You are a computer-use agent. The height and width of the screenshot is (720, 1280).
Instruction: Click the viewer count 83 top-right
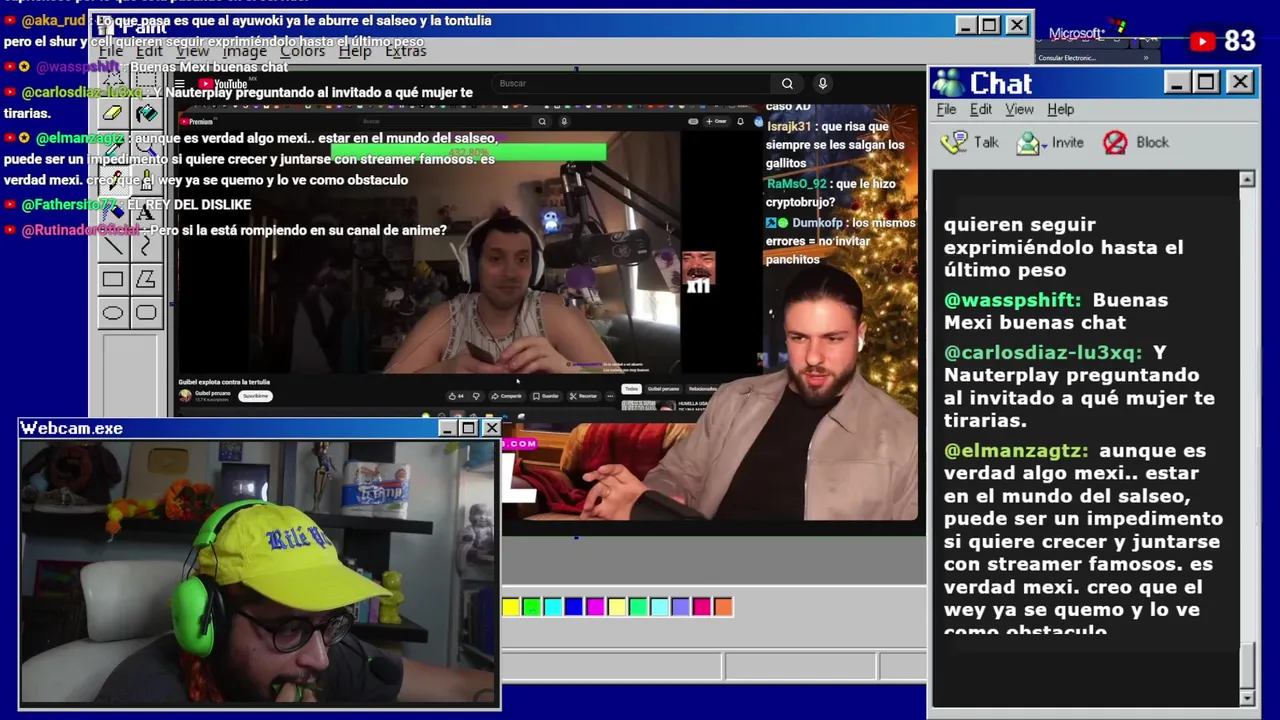click(x=1239, y=41)
